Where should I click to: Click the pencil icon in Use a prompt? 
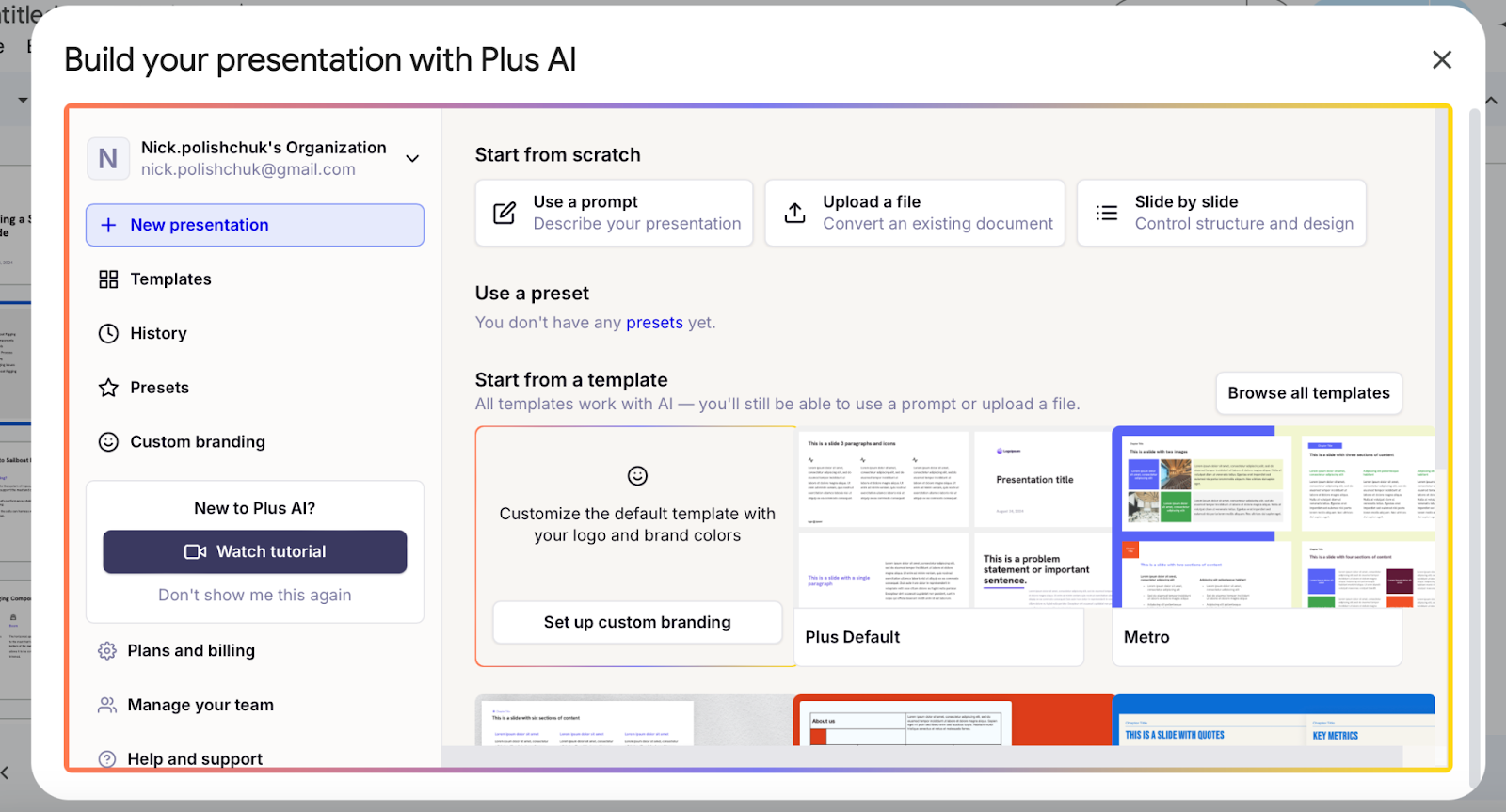click(505, 213)
